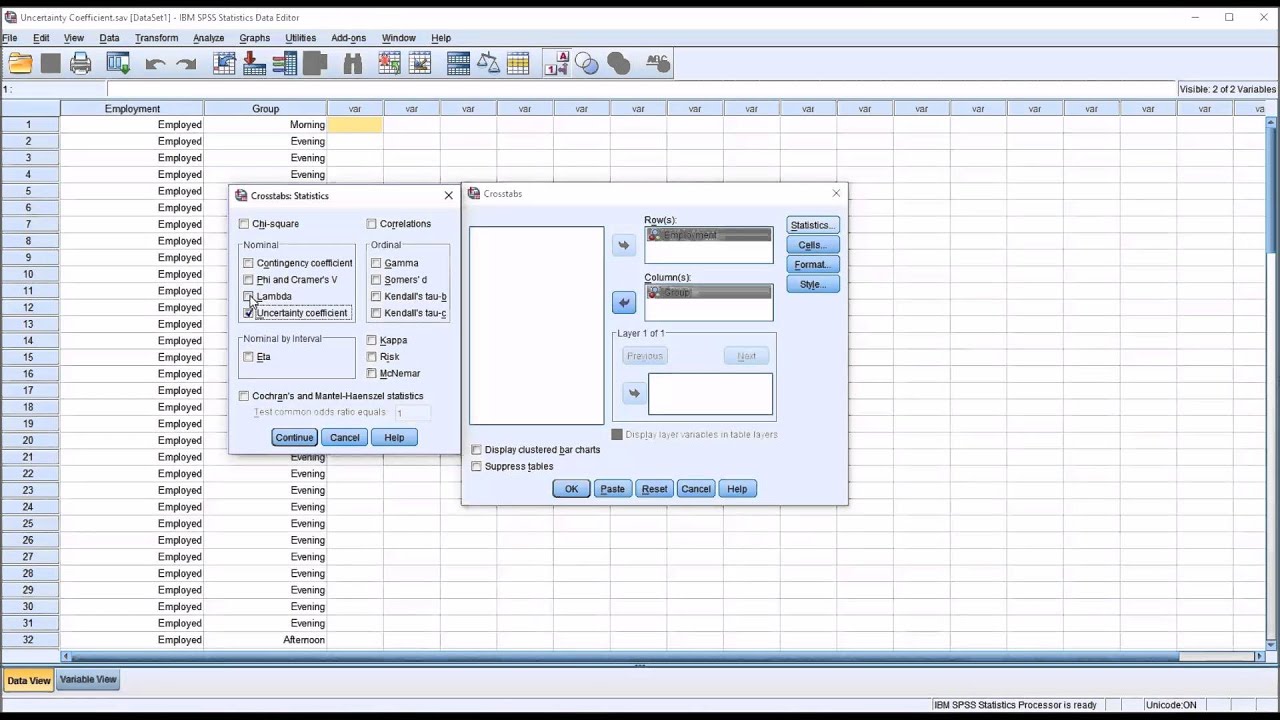Recall recently used dialogs icon
The width and height of the screenshot is (1280, 720).
tap(118, 64)
